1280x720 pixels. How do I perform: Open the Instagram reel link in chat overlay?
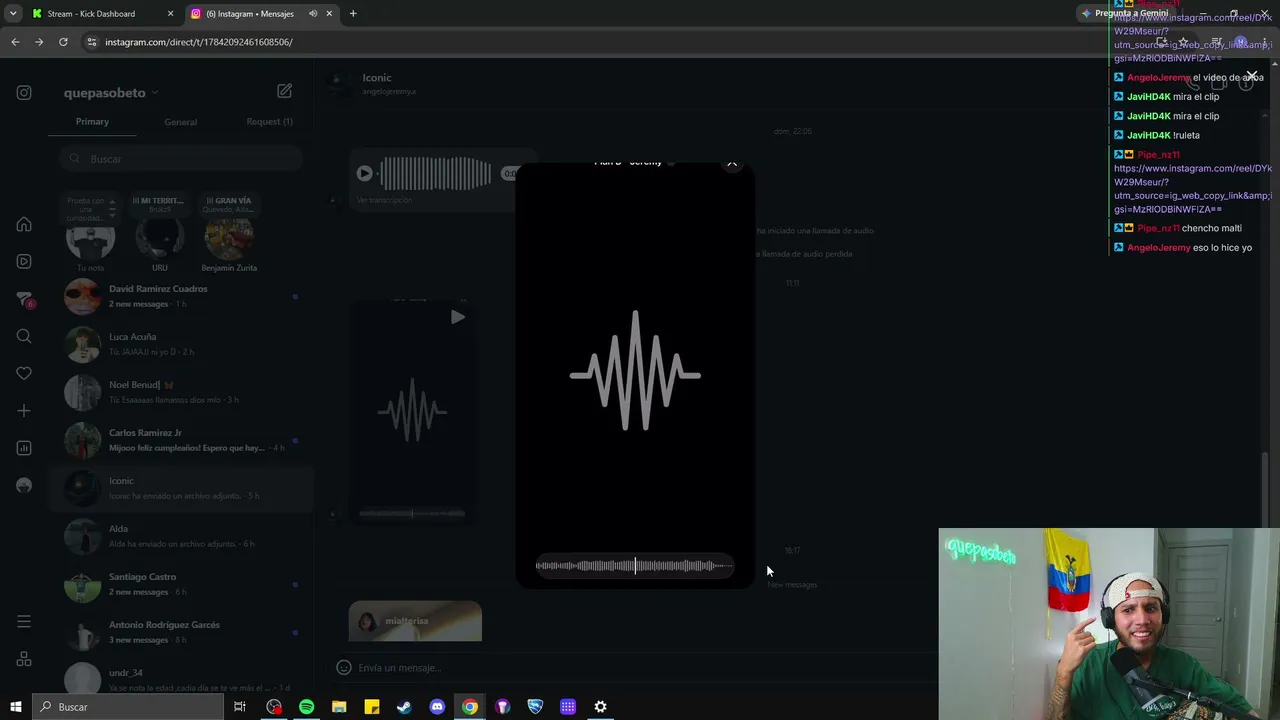click(x=1193, y=189)
